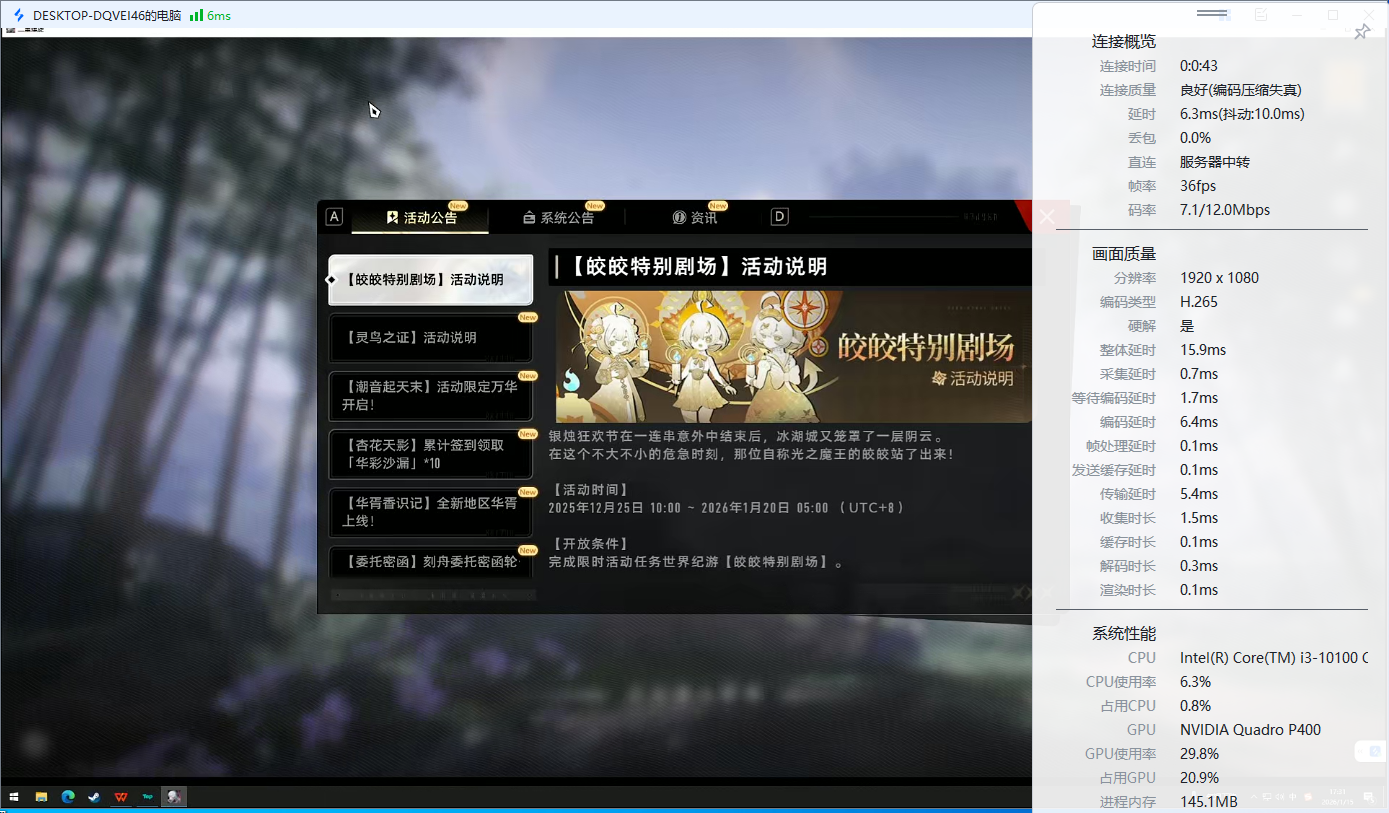
Task: Toggle the pushpin to keep stats panel visible
Action: [x=1362, y=32]
